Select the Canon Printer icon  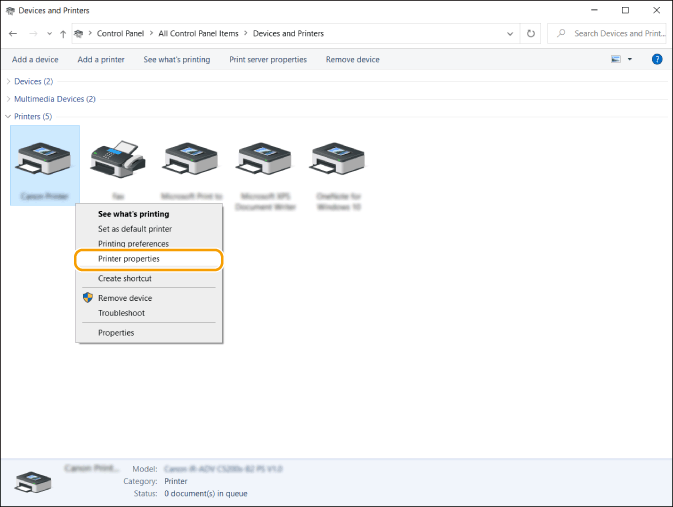(44, 159)
